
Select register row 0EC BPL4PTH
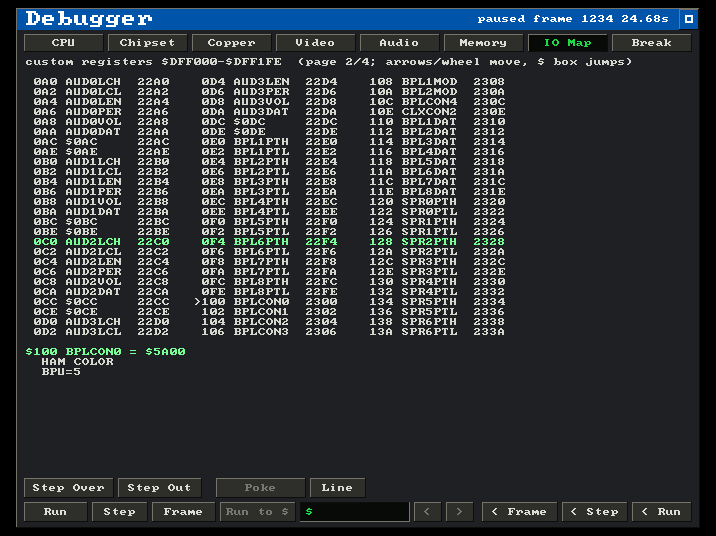click(x=269, y=202)
